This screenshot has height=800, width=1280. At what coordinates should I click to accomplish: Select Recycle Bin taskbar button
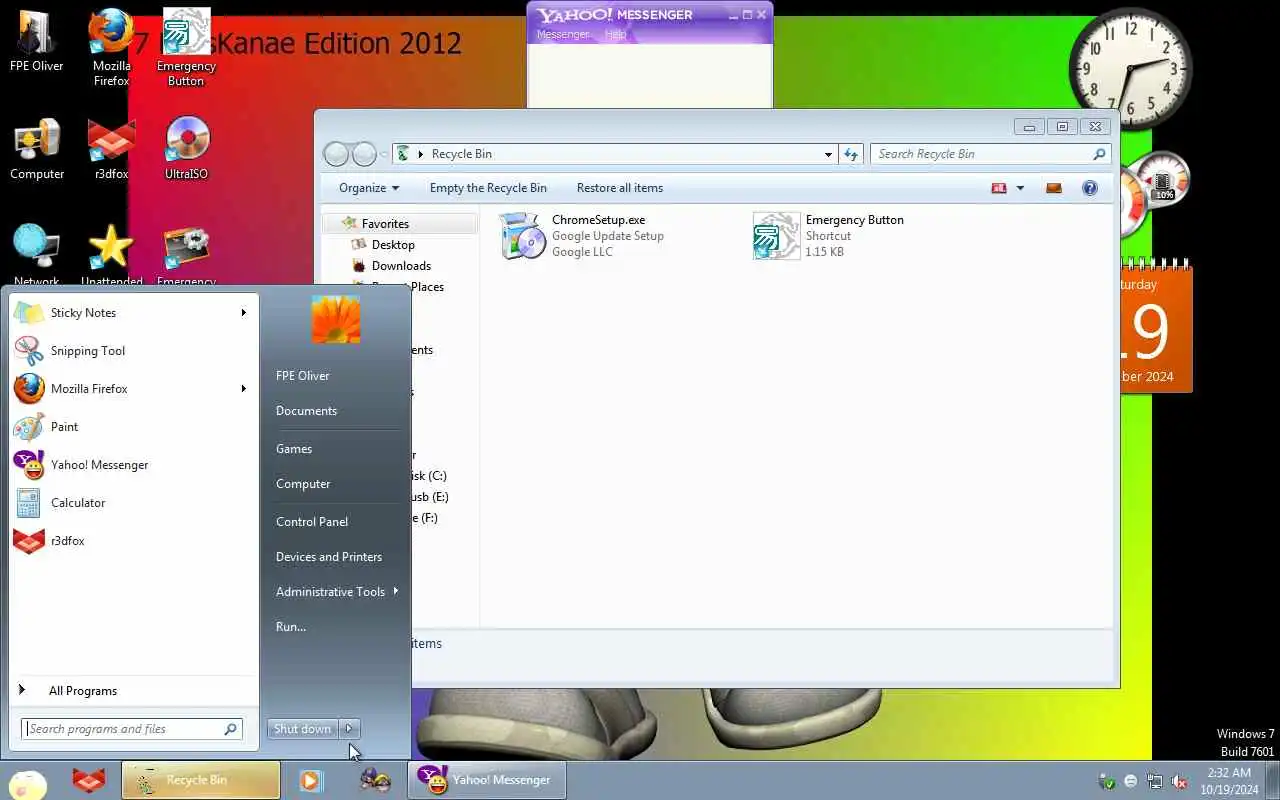[x=201, y=780]
